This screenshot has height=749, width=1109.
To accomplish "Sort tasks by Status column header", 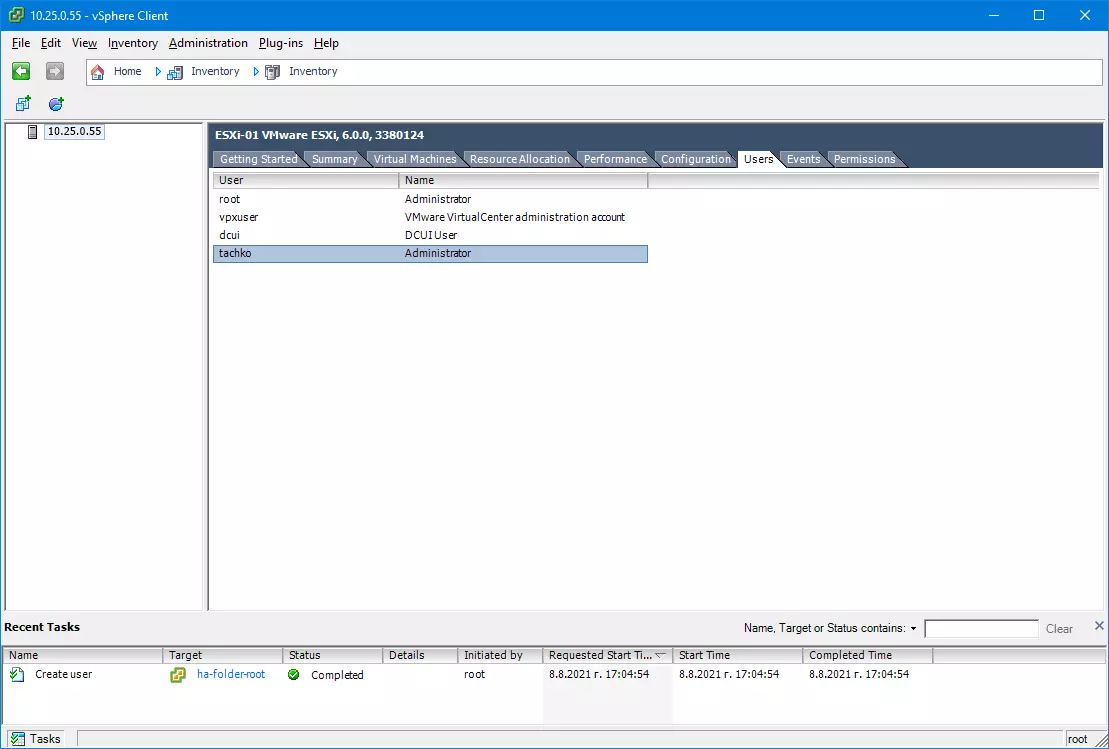I will (x=332, y=656).
